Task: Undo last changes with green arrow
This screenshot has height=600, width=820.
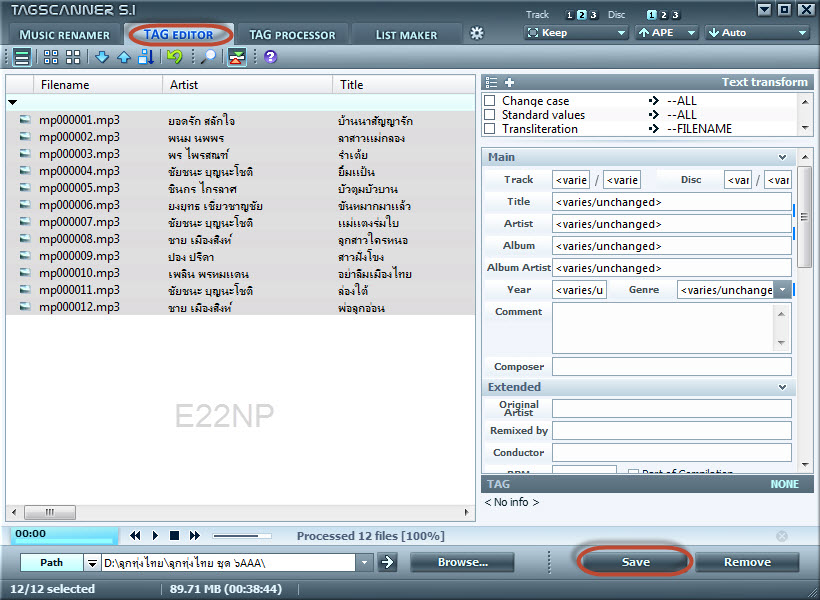Action: click(175, 56)
